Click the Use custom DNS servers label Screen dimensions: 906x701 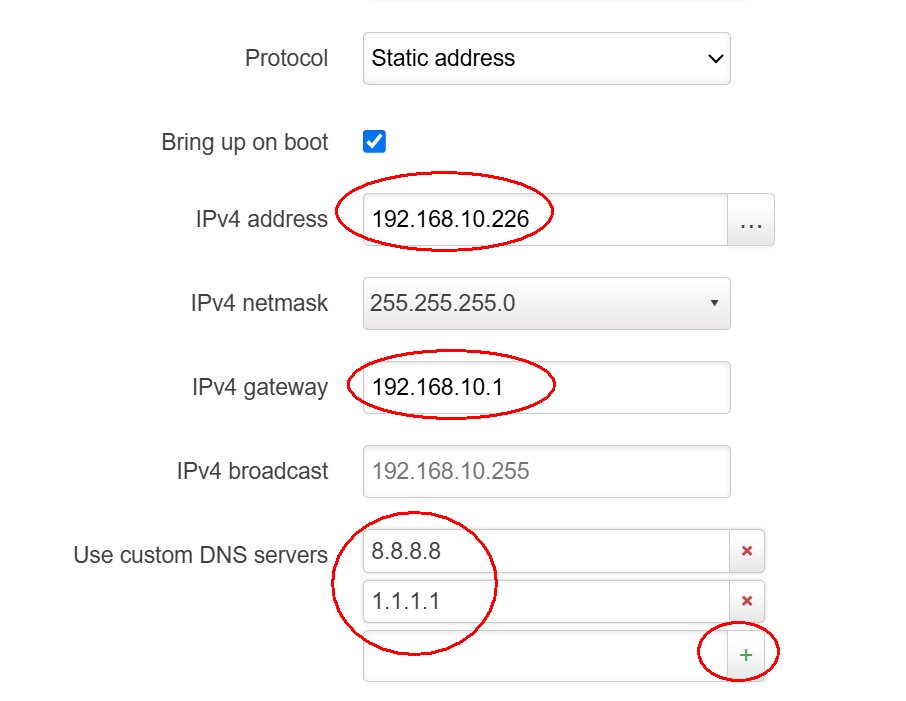click(200, 555)
